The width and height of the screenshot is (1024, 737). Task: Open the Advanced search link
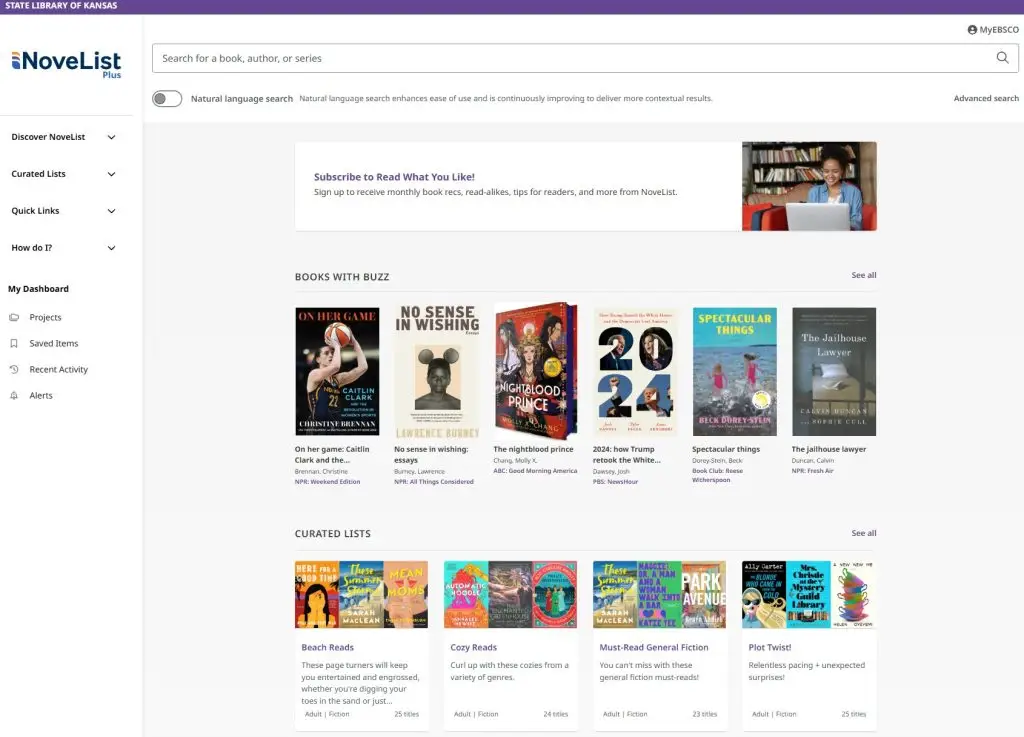985,99
